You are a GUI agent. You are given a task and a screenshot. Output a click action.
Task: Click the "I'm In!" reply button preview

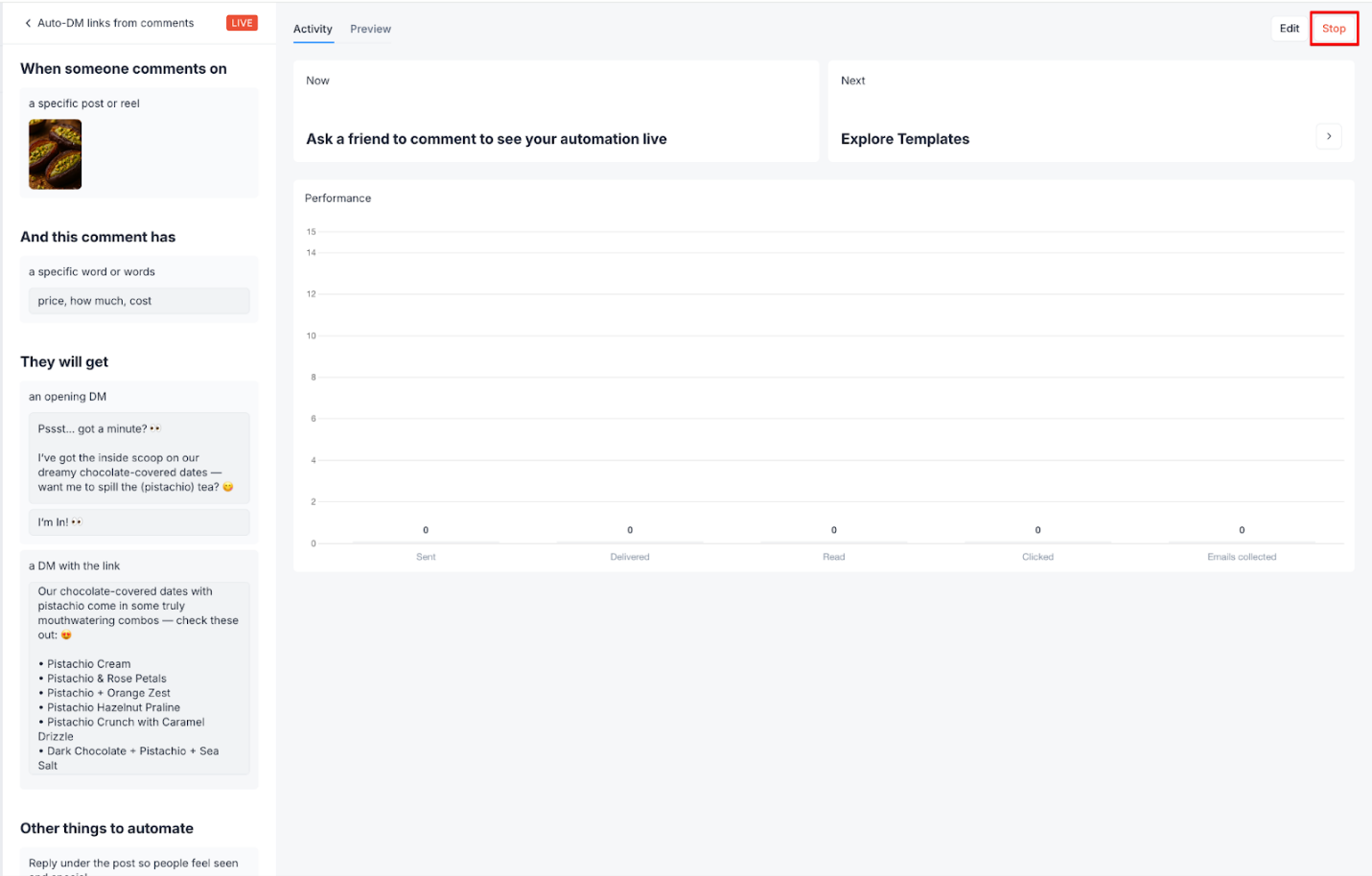139,522
